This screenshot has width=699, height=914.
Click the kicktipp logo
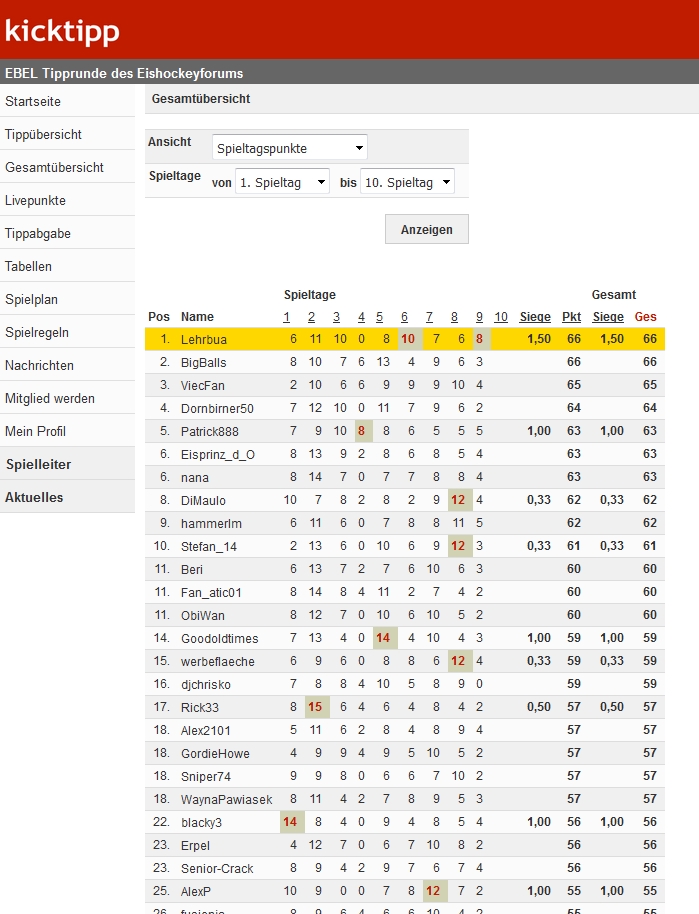pyautogui.click(x=62, y=31)
